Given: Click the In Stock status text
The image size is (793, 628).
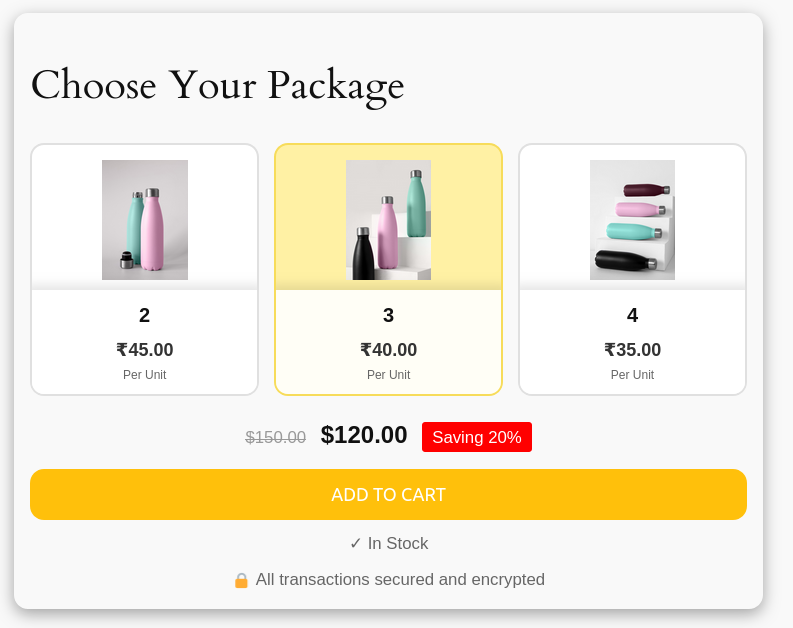Looking at the screenshot, I should click(x=398, y=544).
